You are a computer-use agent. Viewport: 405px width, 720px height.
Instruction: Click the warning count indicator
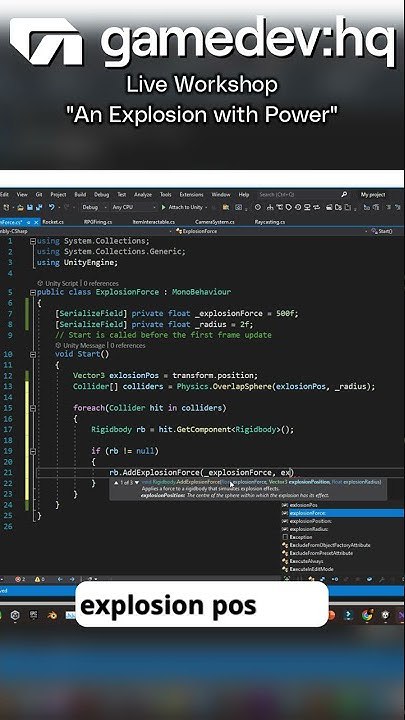pos(39,579)
